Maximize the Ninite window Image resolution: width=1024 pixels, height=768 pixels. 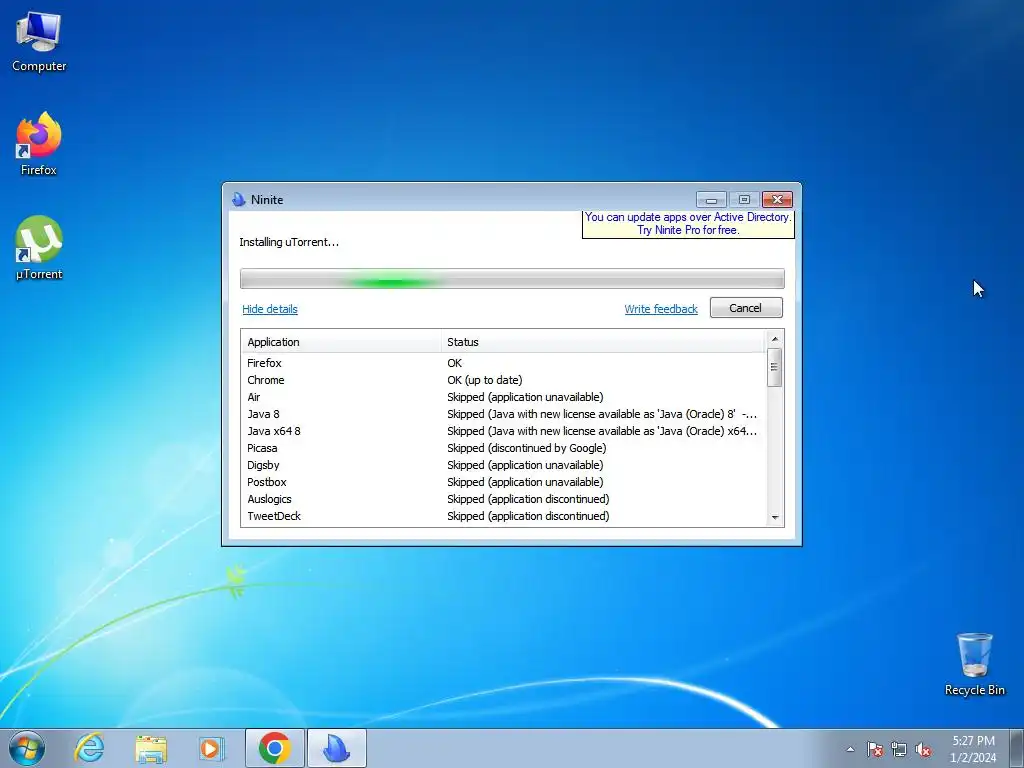[x=744, y=199]
